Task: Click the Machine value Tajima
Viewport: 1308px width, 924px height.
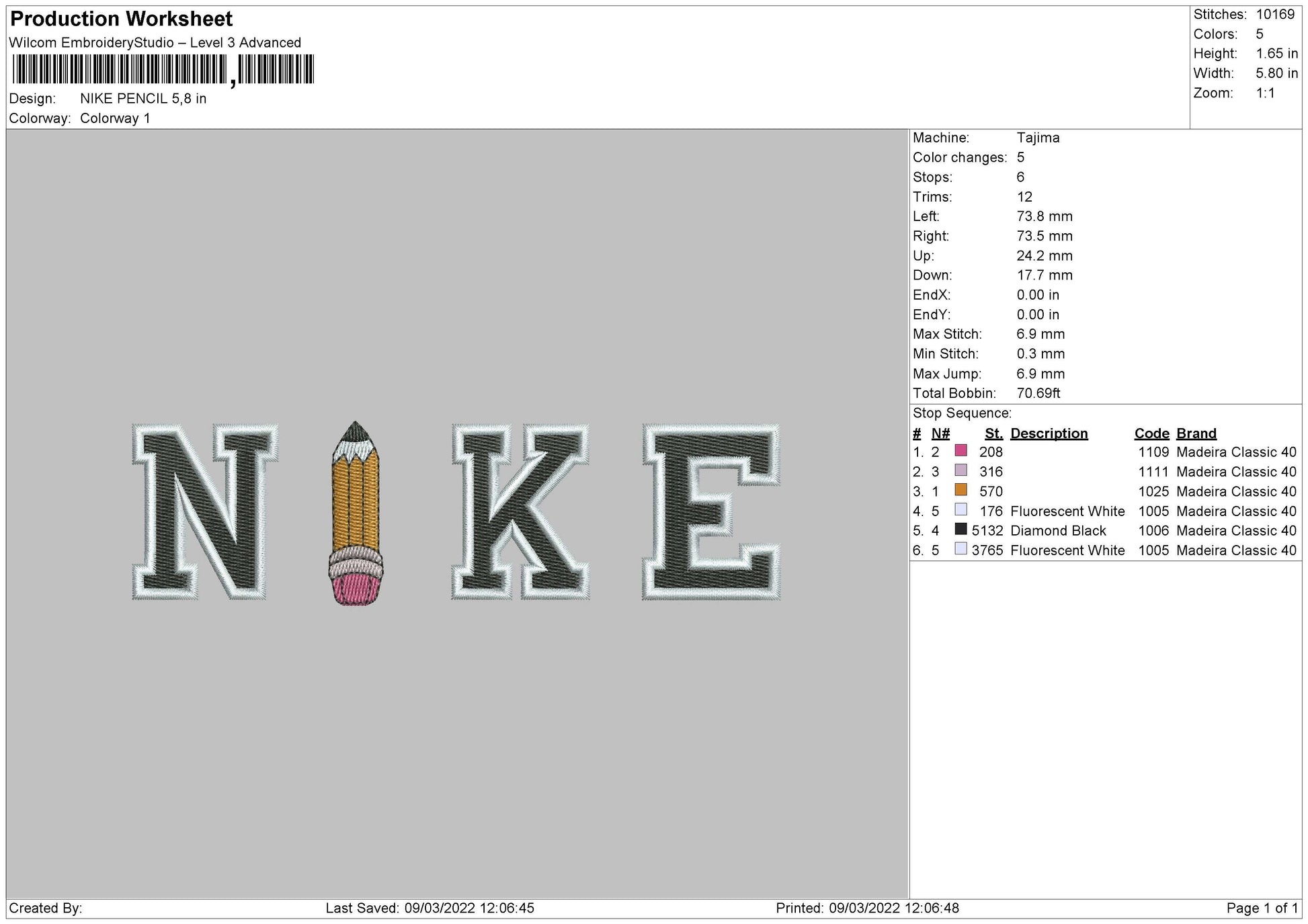Action: point(1038,138)
